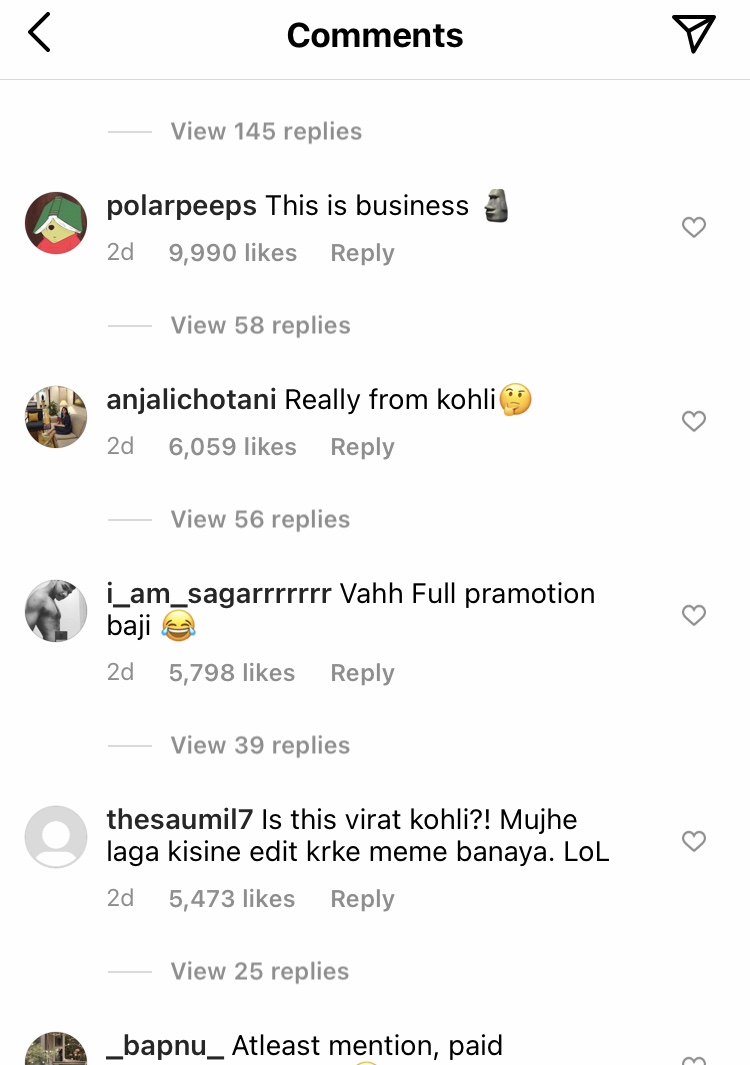
Task: Tap the heart on thesaumil7's comment
Action: coord(694,841)
